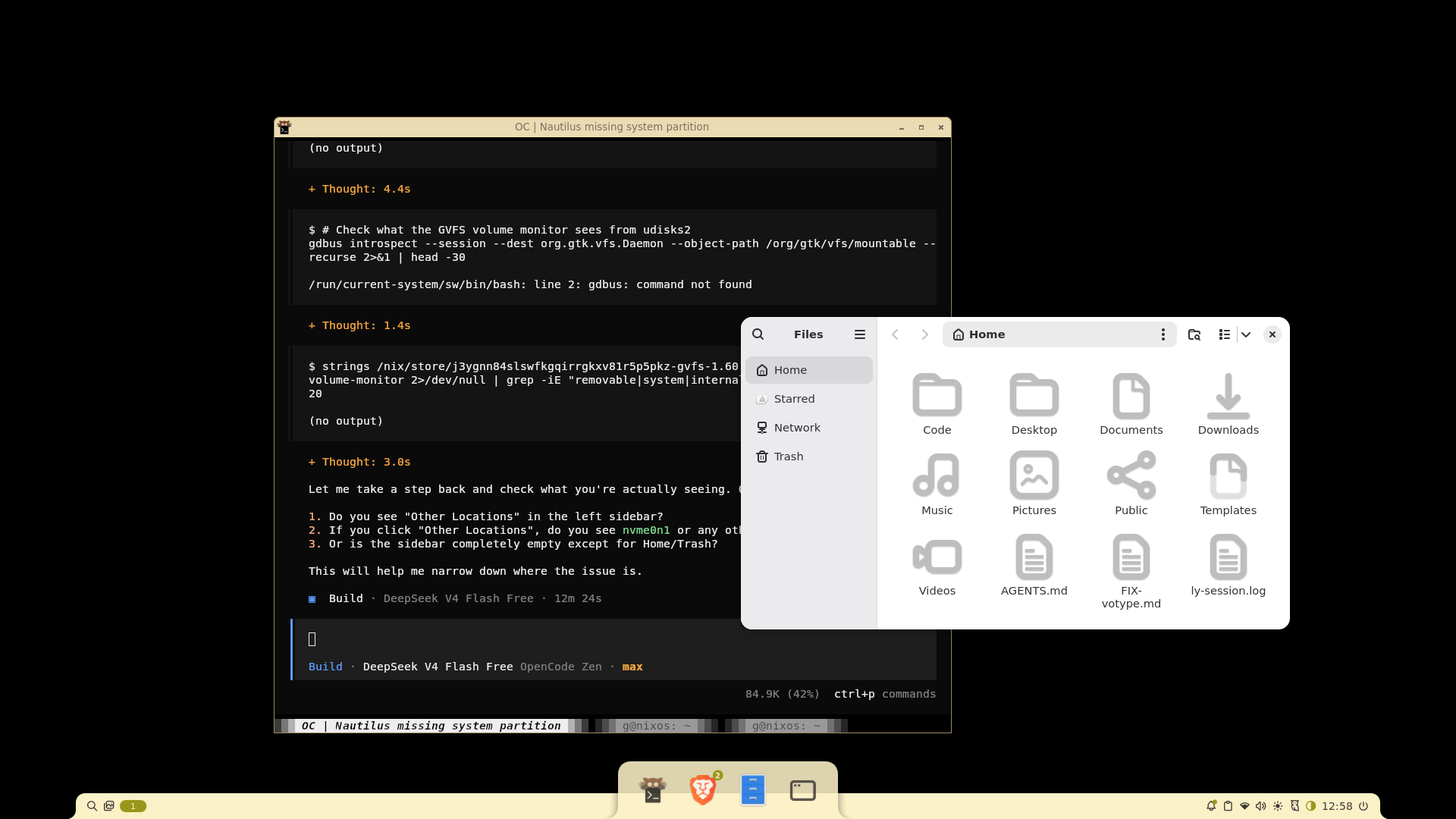This screenshot has height=819, width=1456.
Task: Click the wallpaper gallery icon in panel
Action: [x=109, y=806]
